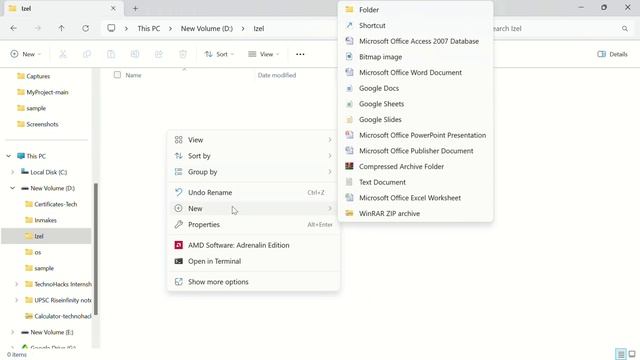Click Show more options
The height and width of the screenshot is (360, 640).
click(253, 282)
